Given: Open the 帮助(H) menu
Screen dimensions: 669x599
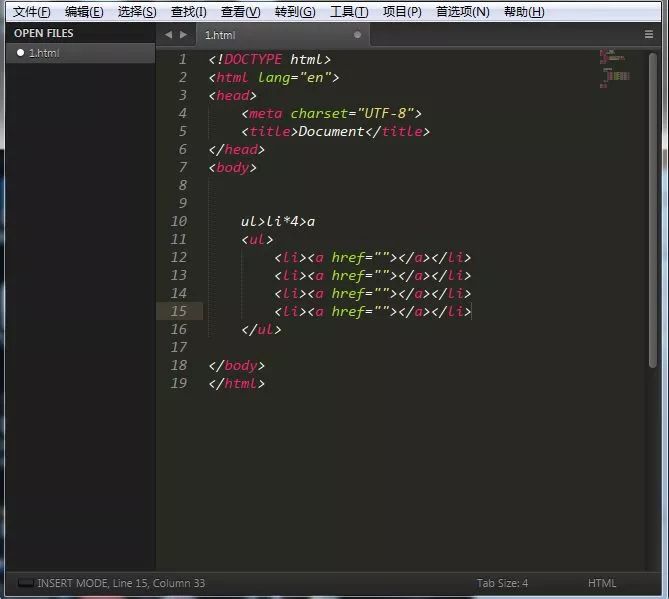Looking at the screenshot, I should point(524,12).
